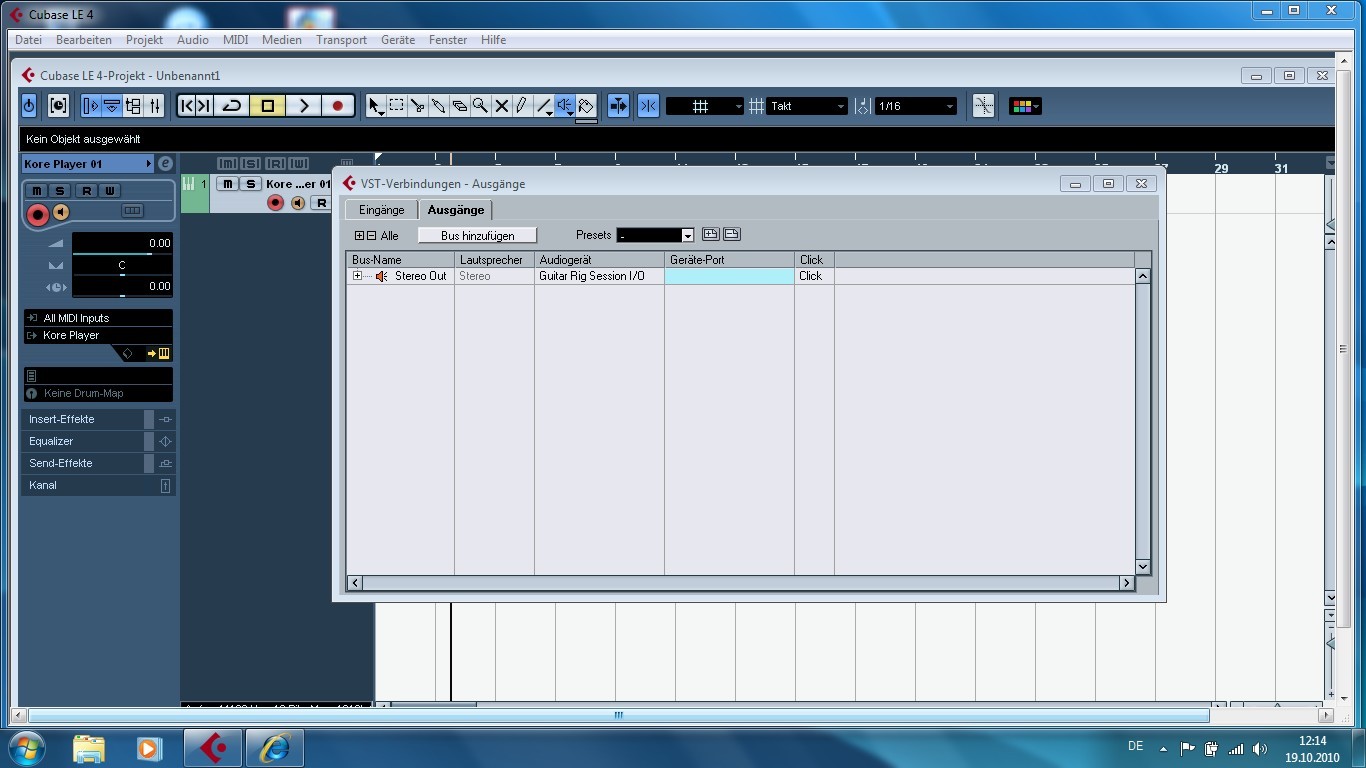Click the Bus hinzufügen button
Viewport: 1366px width, 768px height.
tap(477, 235)
